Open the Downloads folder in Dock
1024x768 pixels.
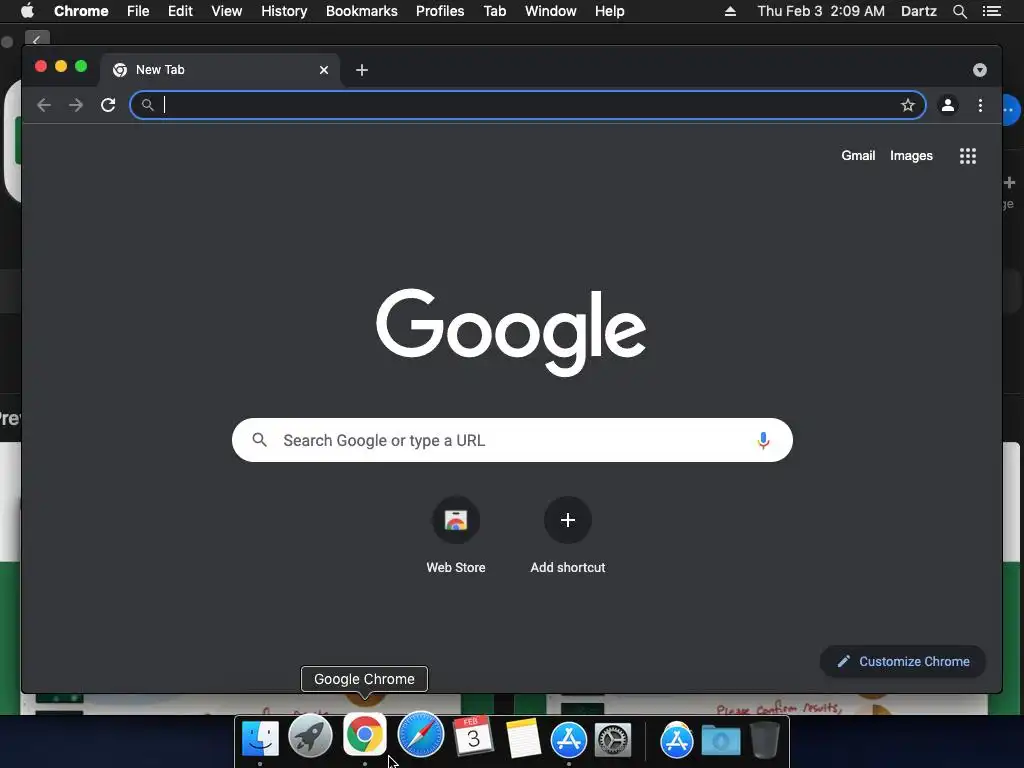(721, 740)
